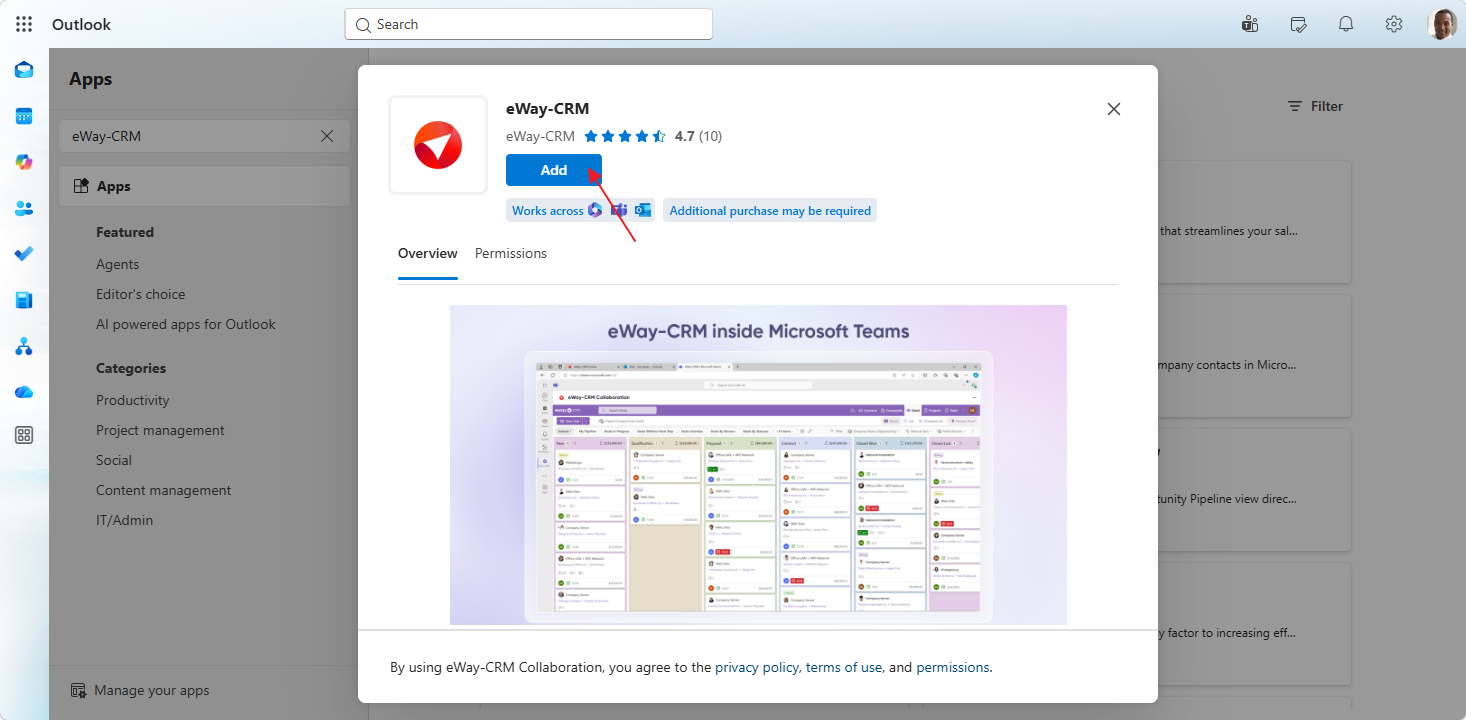Open the To Do checkmark icon

(24, 254)
